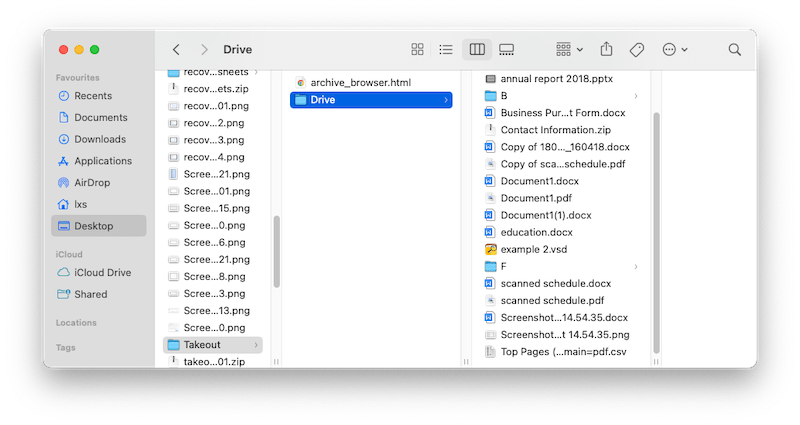Go back with the left chevron
The height and width of the screenshot is (425, 800).
176,49
